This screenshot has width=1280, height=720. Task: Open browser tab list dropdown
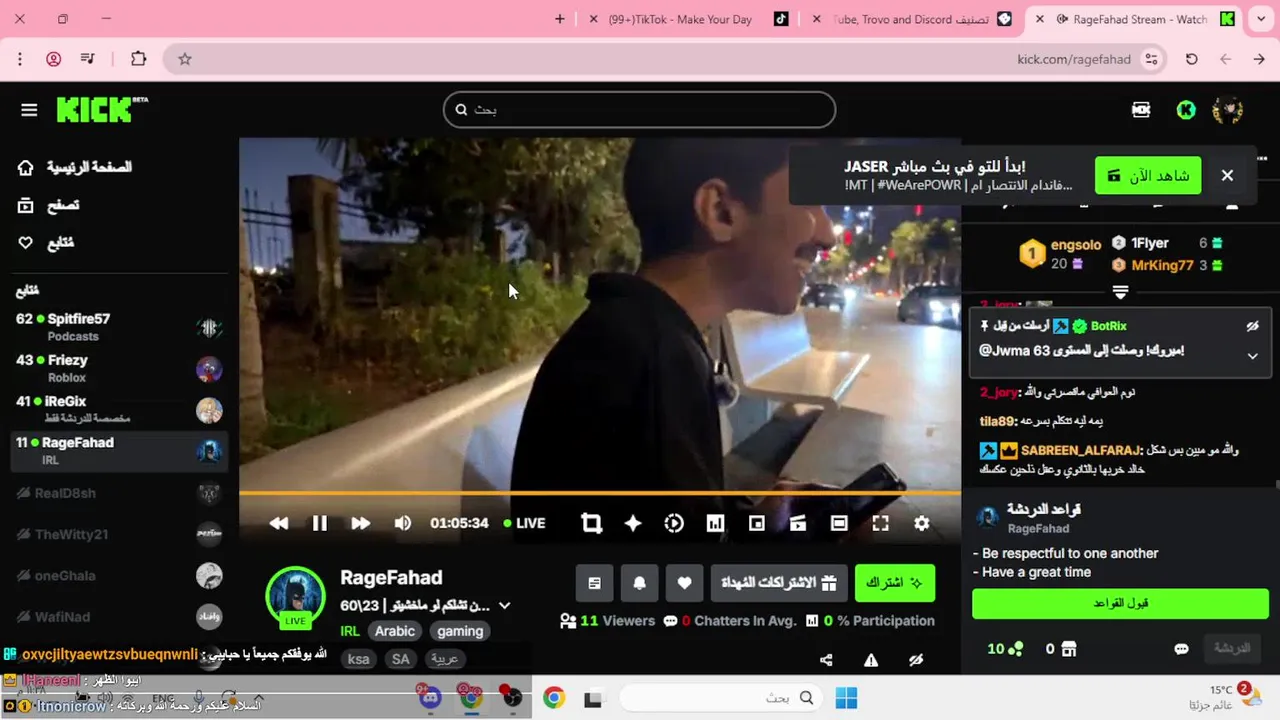pyautogui.click(x=1261, y=19)
